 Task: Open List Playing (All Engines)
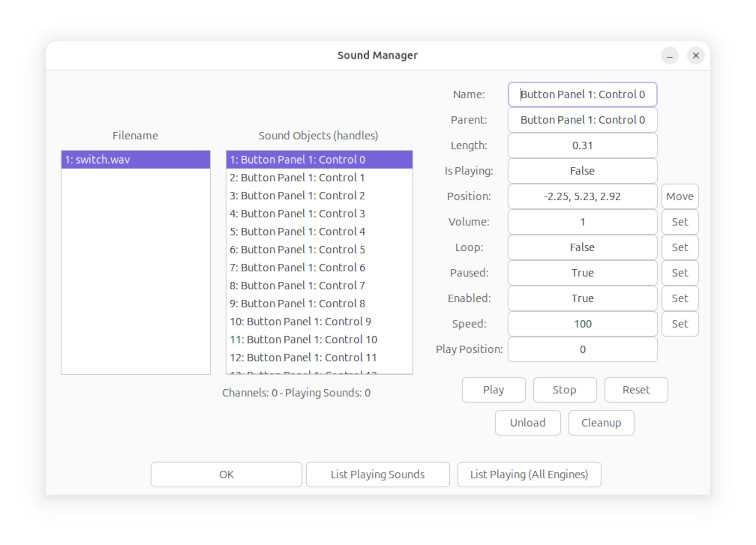click(529, 475)
